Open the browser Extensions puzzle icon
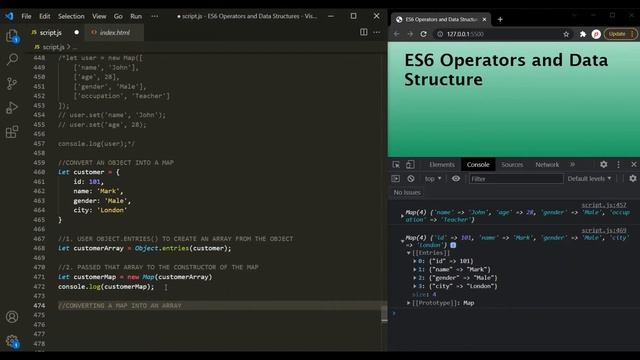The image size is (640, 360). click(x=583, y=34)
